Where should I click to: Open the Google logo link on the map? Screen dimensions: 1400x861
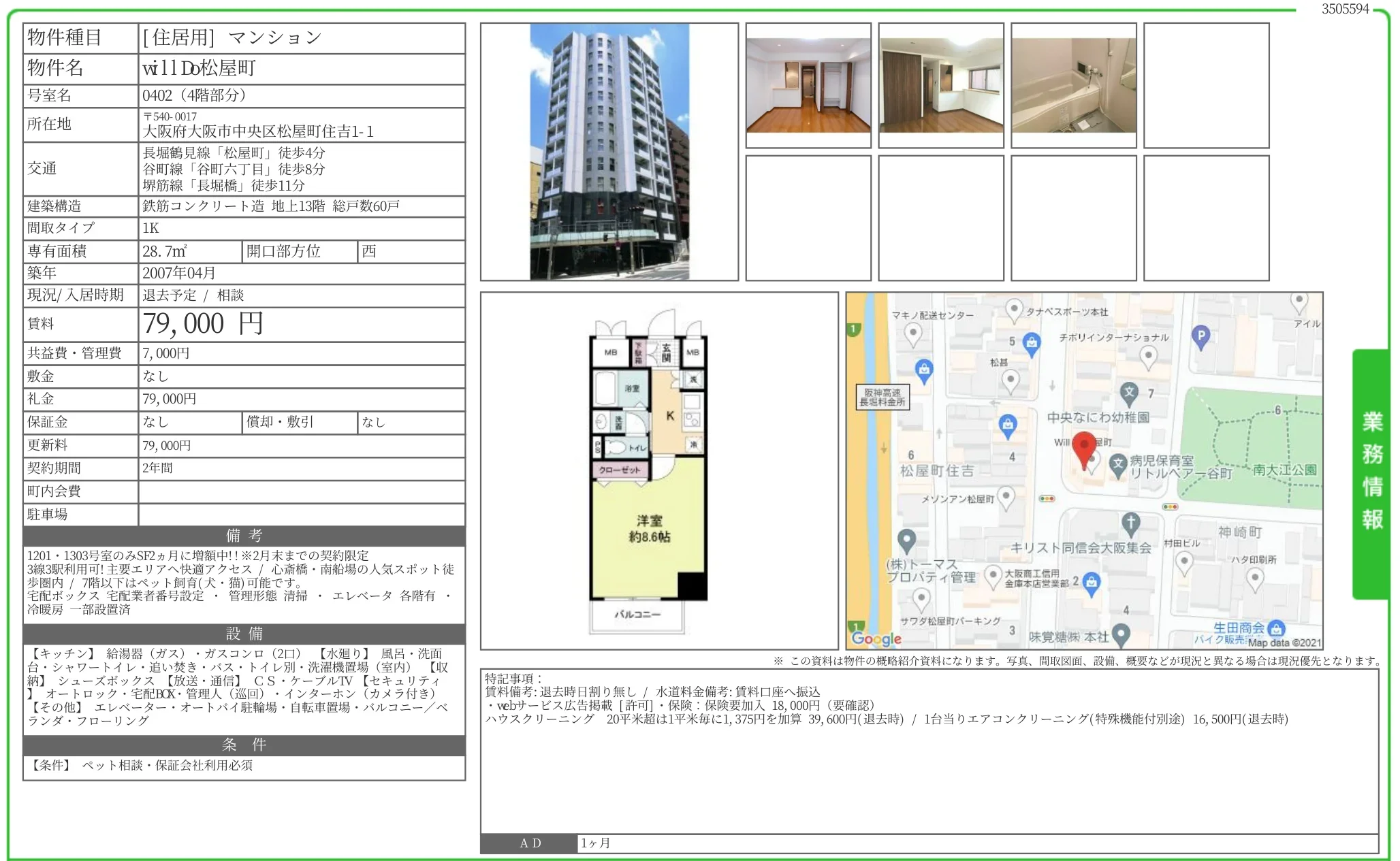click(x=876, y=638)
